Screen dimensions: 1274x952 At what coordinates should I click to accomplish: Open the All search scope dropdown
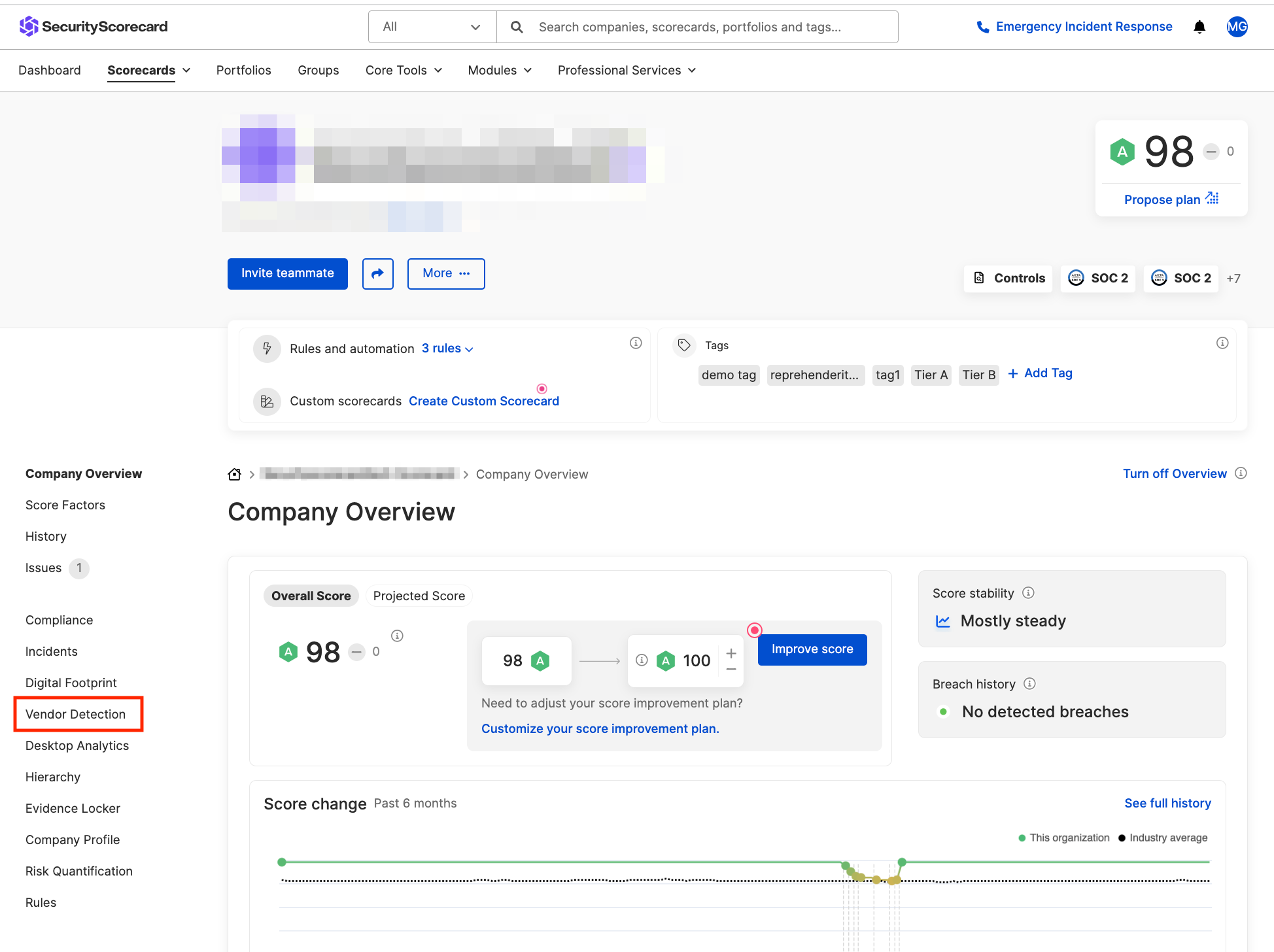pyautogui.click(x=432, y=27)
